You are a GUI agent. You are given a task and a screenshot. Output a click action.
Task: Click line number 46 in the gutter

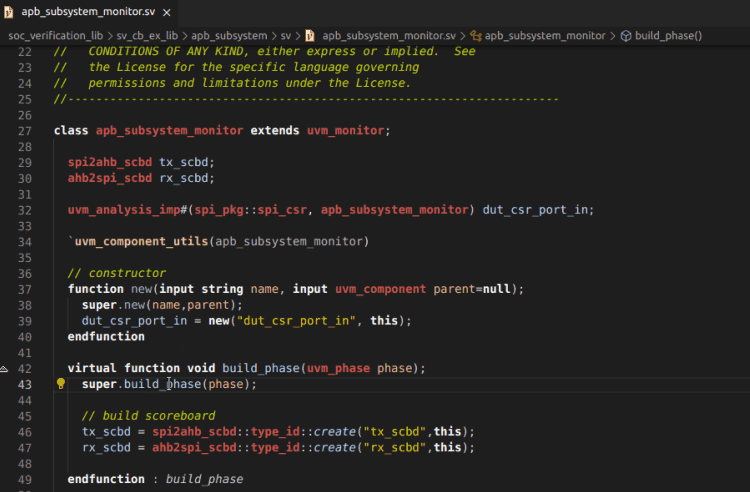(25, 431)
